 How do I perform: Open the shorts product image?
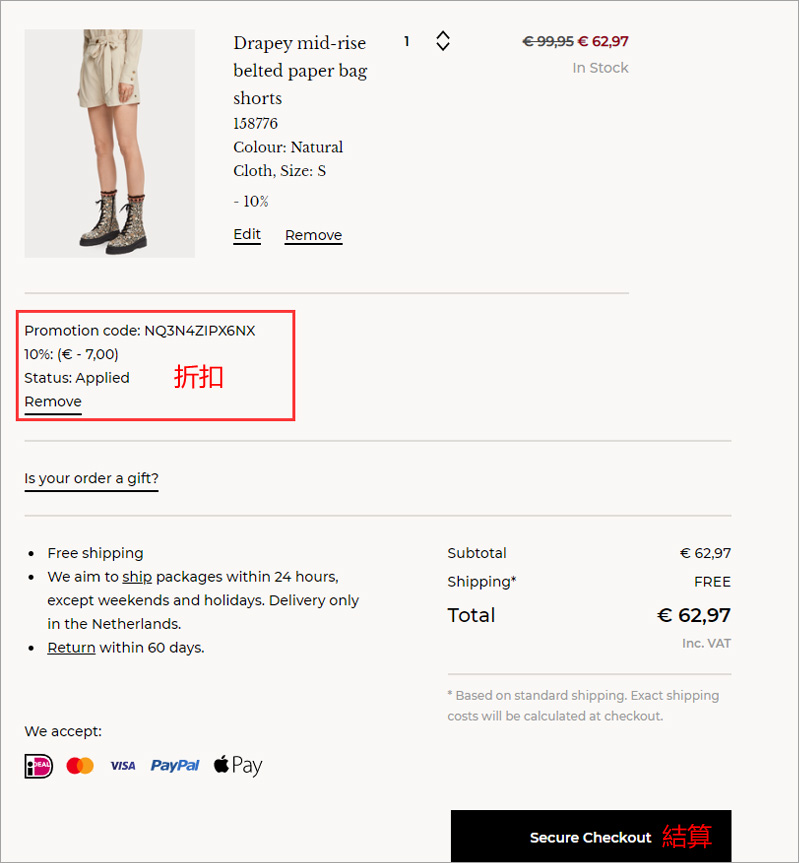[x=109, y=143]
